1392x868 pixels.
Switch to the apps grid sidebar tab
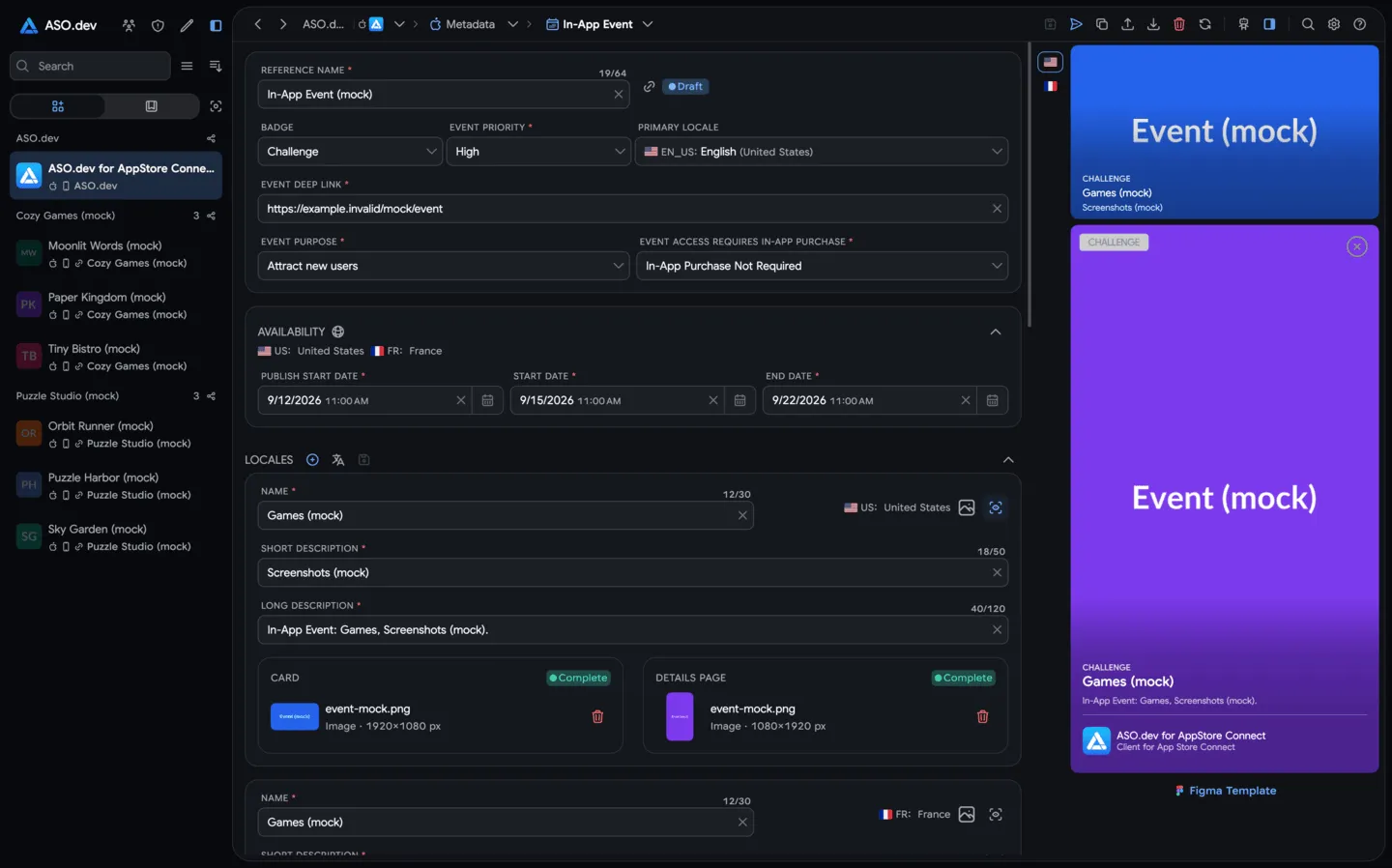tap(58, 106)
